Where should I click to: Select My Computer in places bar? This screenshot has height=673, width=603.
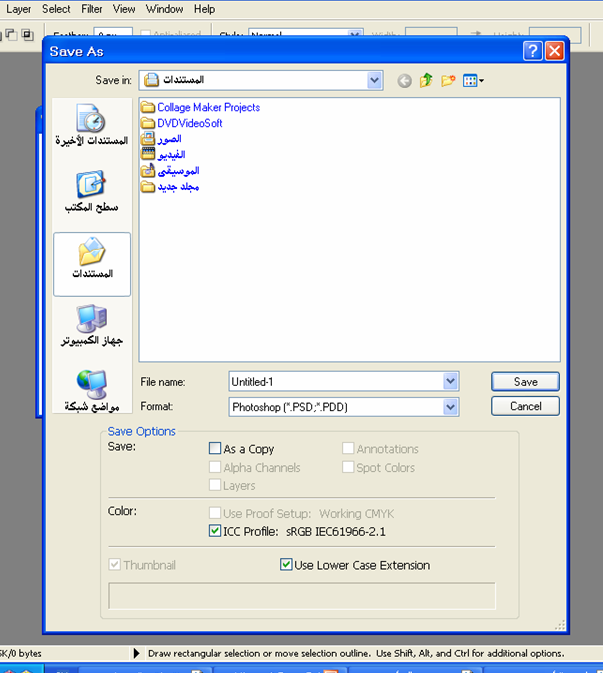(91, 327)
